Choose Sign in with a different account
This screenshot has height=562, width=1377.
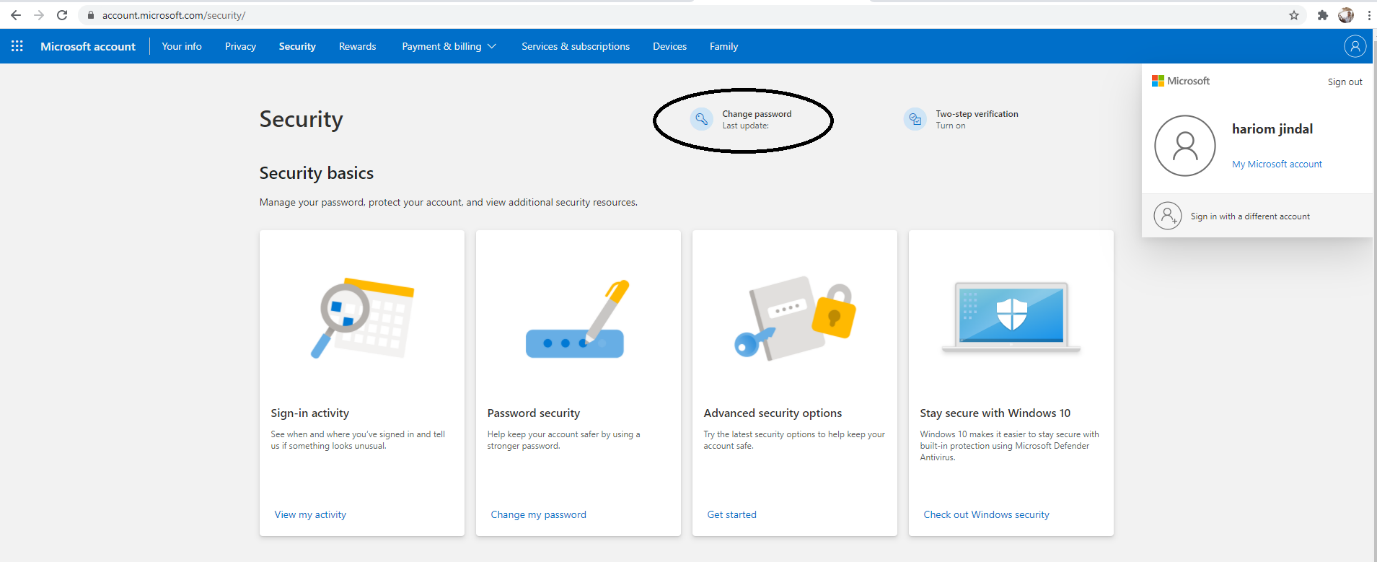coord(1249,216)
